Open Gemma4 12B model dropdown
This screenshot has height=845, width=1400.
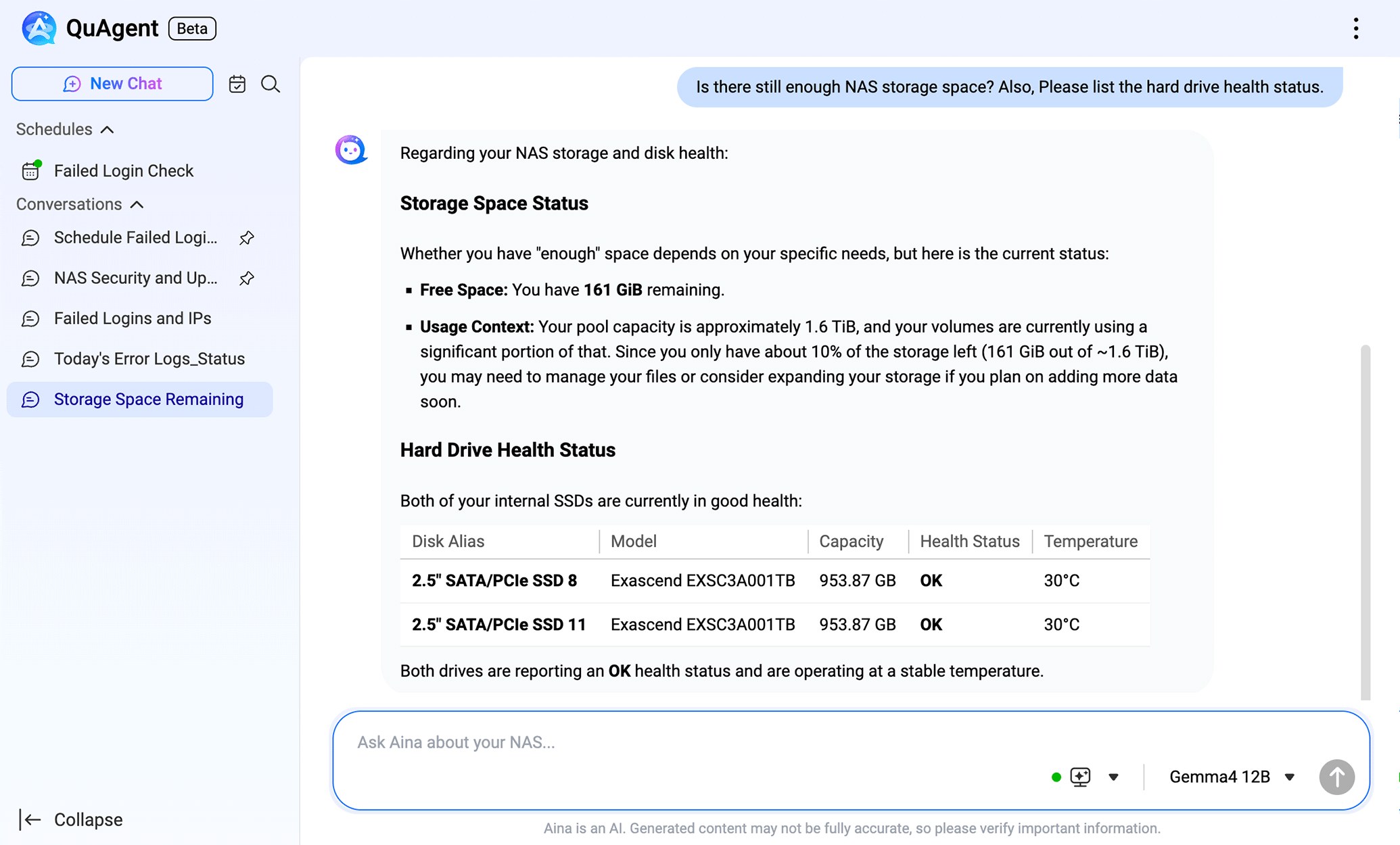coord(1232,777)
